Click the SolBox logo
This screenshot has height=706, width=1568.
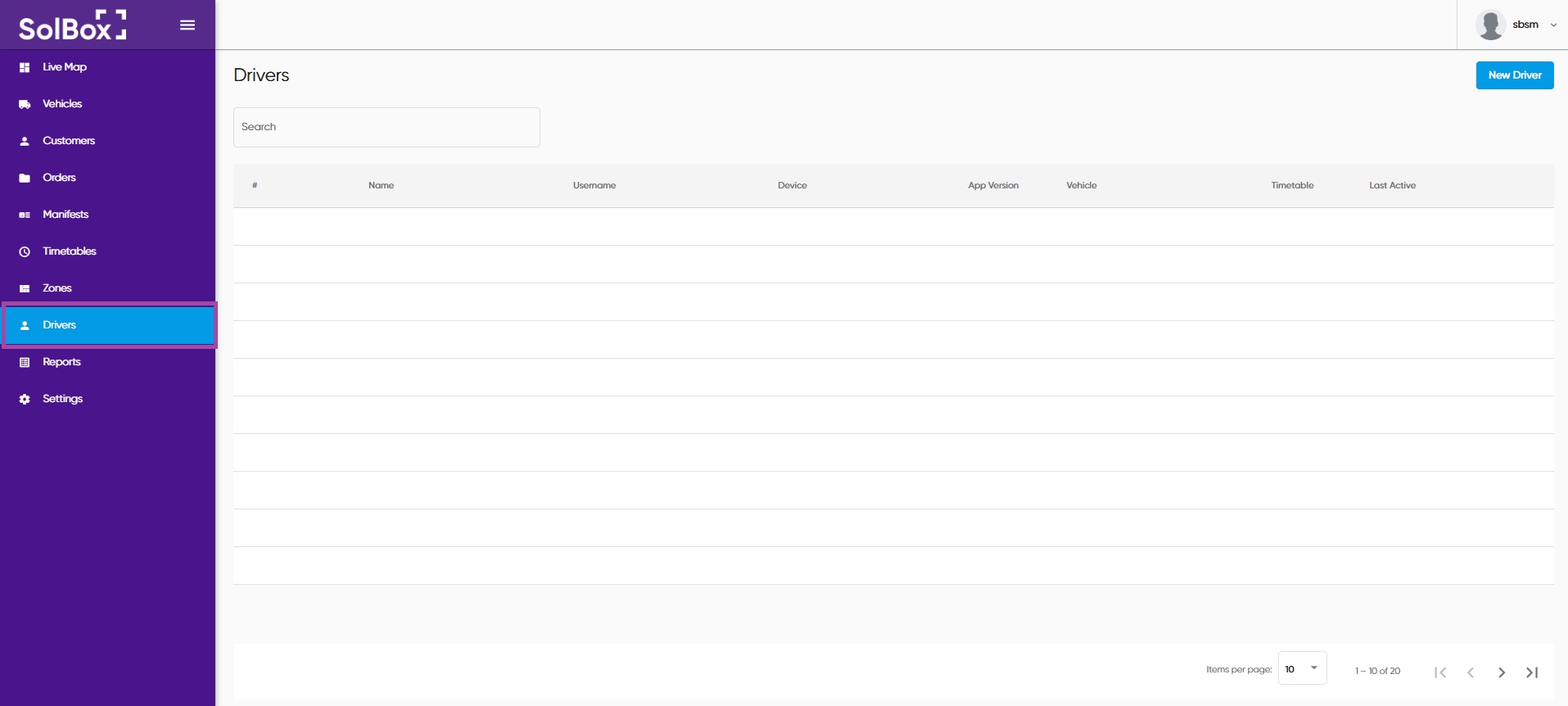72,25
